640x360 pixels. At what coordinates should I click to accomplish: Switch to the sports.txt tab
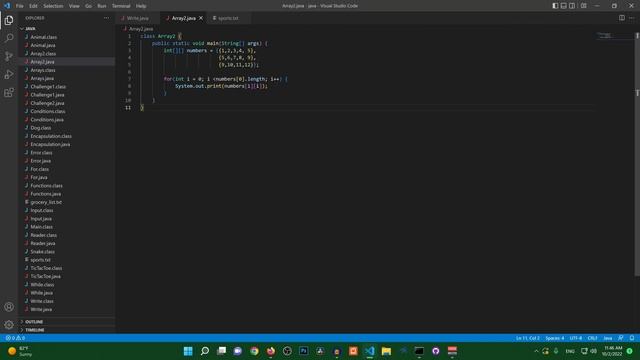tap(228, 18)
